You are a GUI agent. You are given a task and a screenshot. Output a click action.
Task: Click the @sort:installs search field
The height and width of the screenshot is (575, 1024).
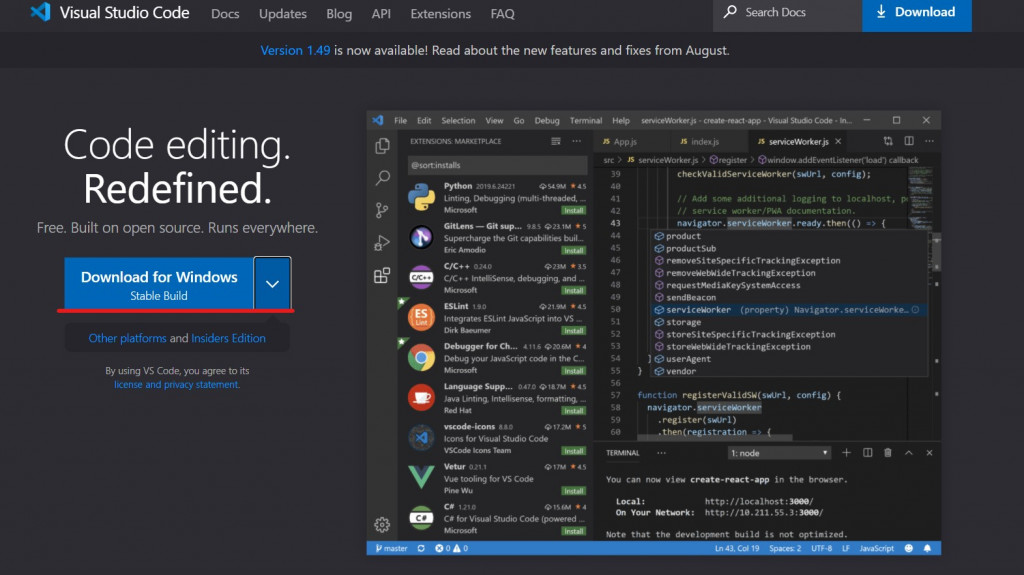[x=497, y=165]
